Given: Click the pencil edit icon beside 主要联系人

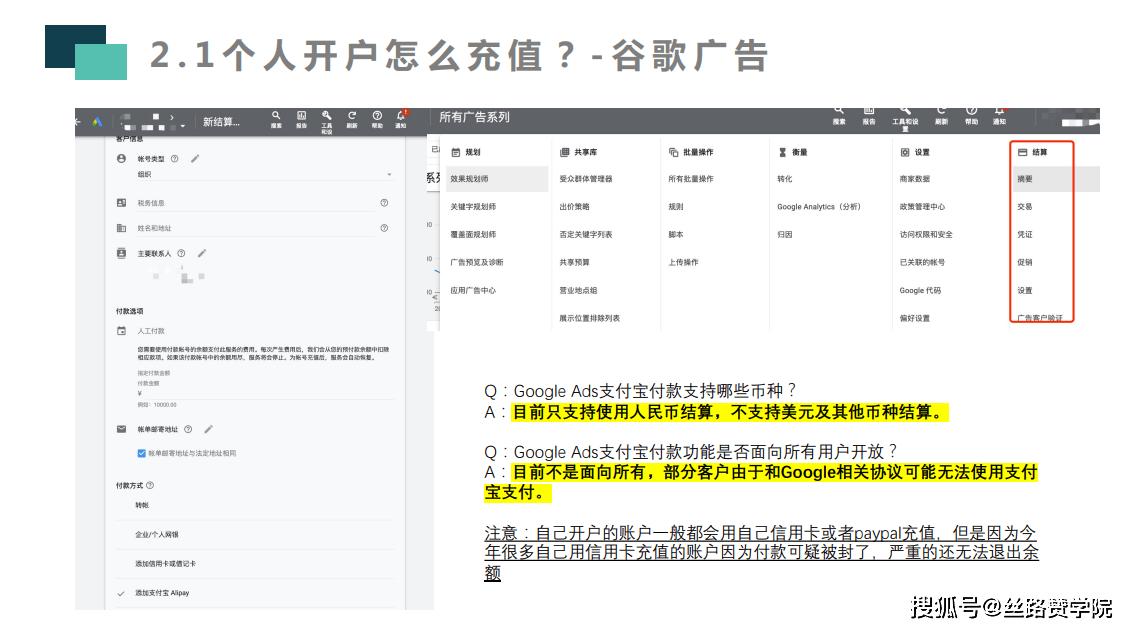Looking at the screenshot, I should pyautogui.click(x=202, y=253).
